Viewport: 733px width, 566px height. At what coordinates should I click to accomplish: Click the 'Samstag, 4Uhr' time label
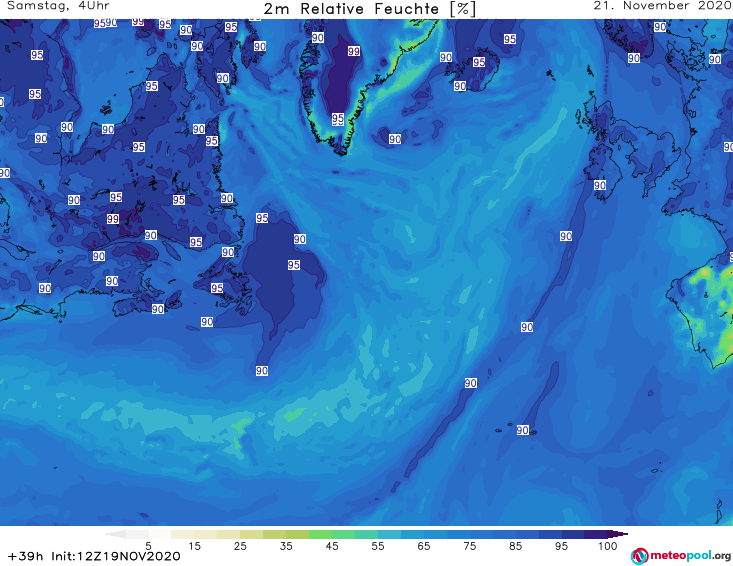(x=58, y=6)
